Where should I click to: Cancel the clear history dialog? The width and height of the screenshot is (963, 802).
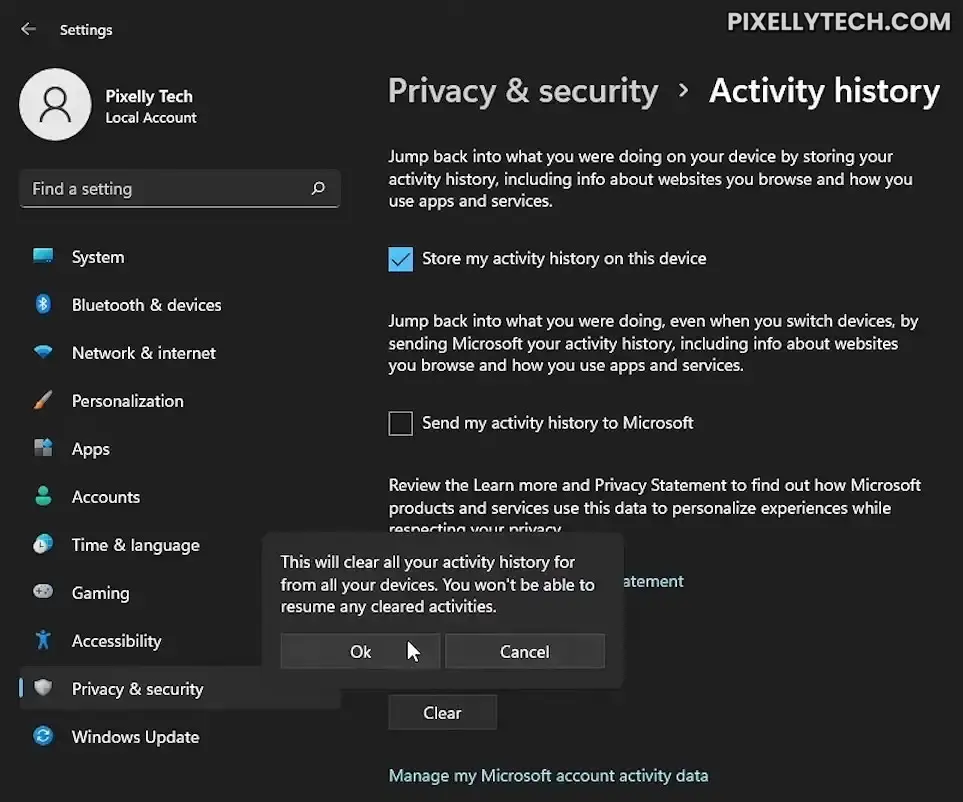coord(524,651)
